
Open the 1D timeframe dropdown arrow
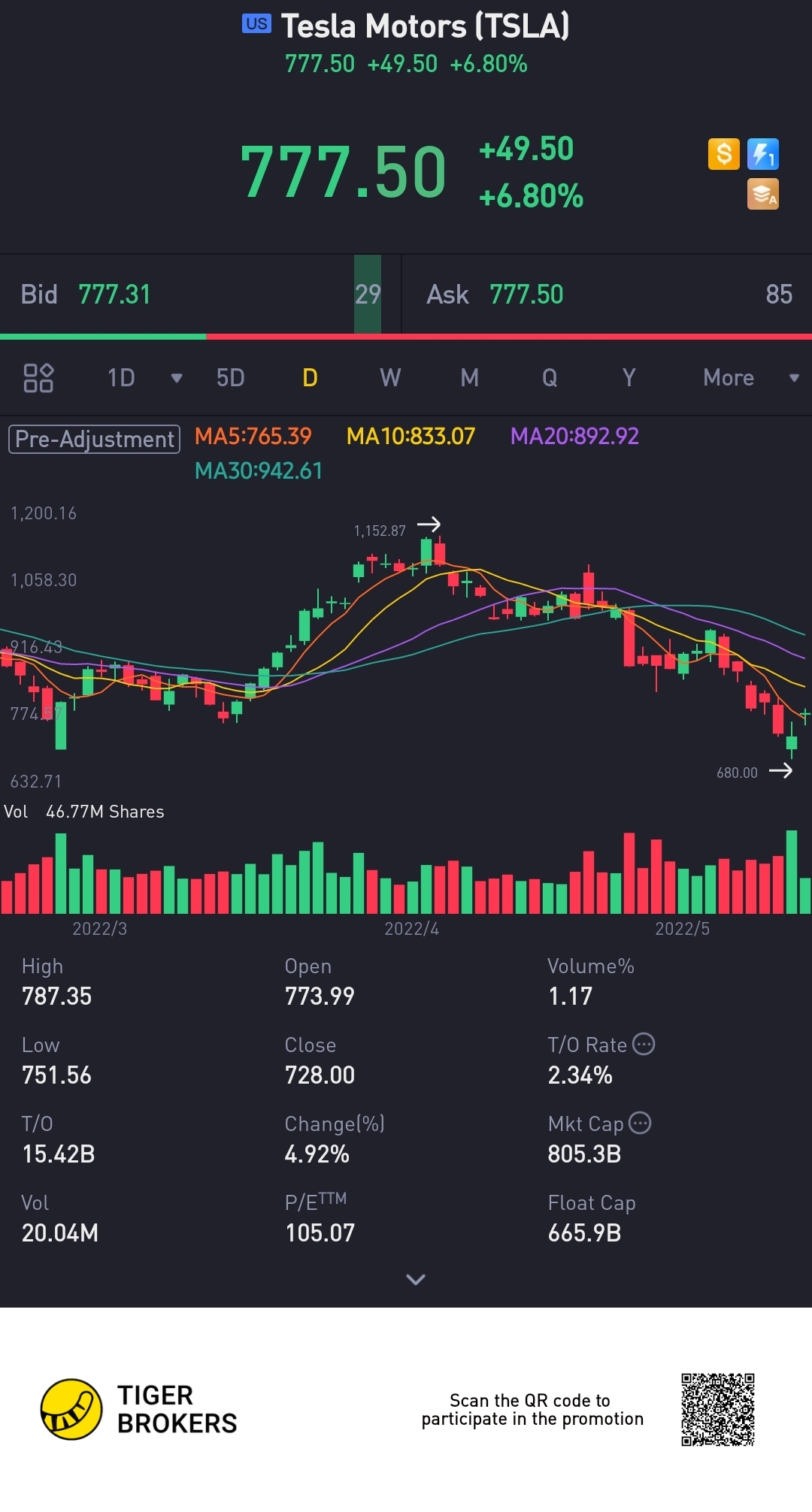pos(177,378)
